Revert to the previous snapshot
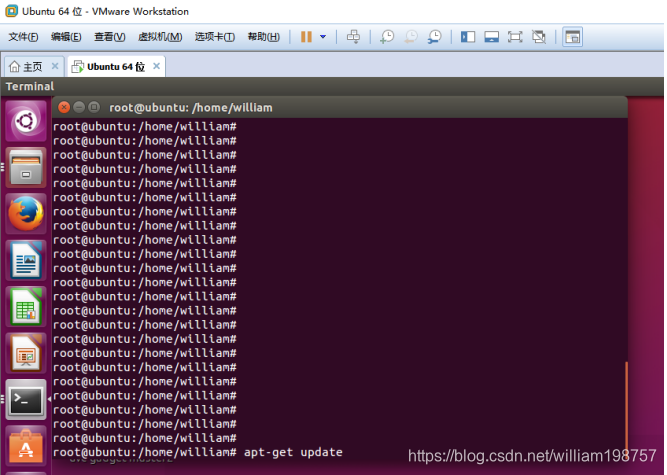Viewport: 667px width, 475px height. click(x=411, y=37)
